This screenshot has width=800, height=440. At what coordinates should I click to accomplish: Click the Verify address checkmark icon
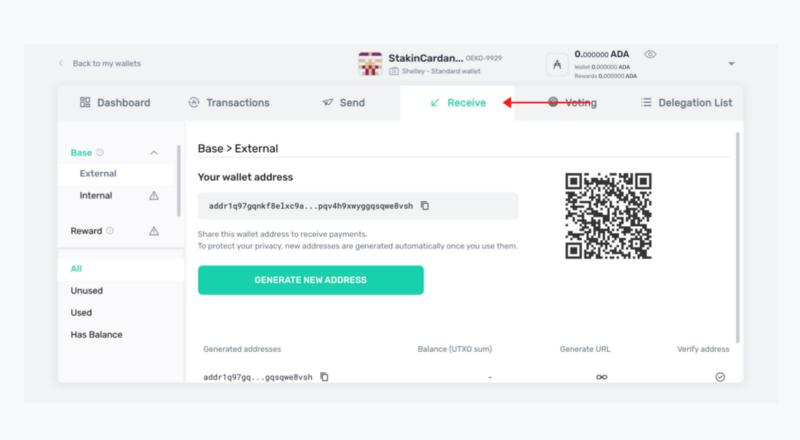(720, 377)
